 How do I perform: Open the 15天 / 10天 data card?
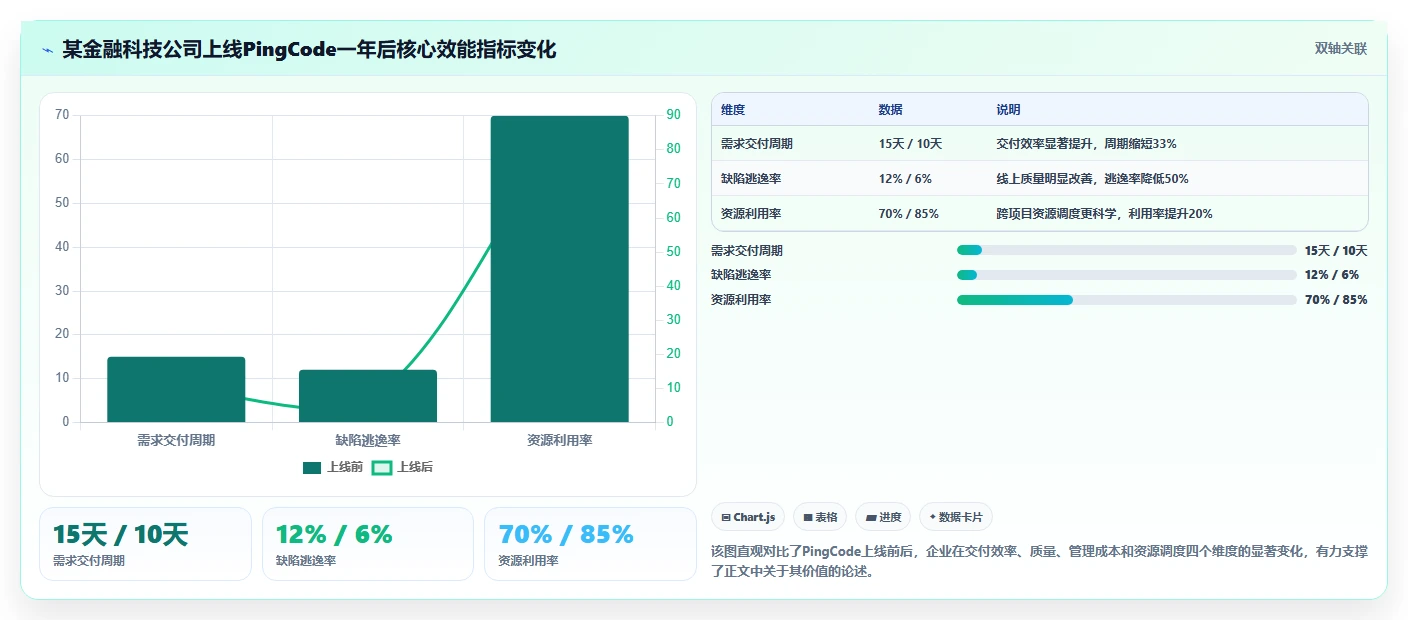click(x=145, y=544)
